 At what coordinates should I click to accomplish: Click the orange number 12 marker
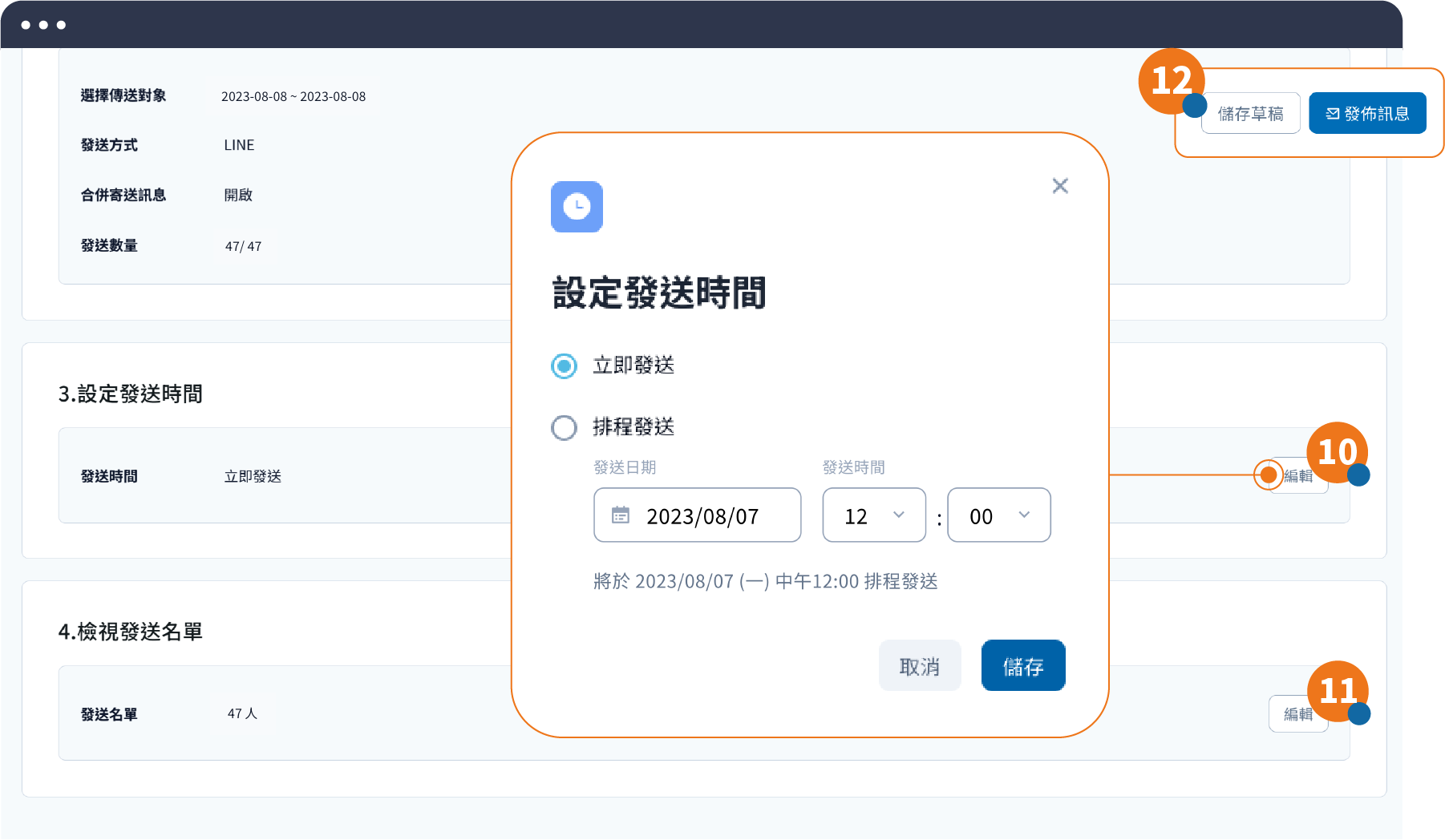[x=1171, y=80]
